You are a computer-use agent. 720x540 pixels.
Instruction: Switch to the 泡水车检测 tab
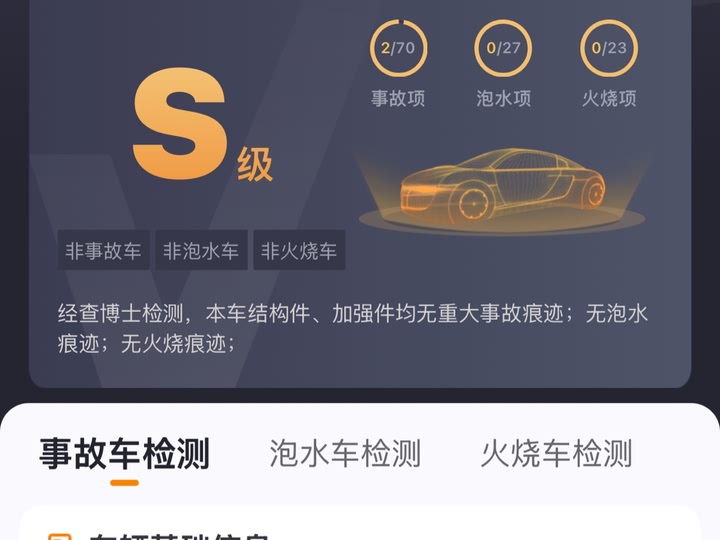point(345,454)
